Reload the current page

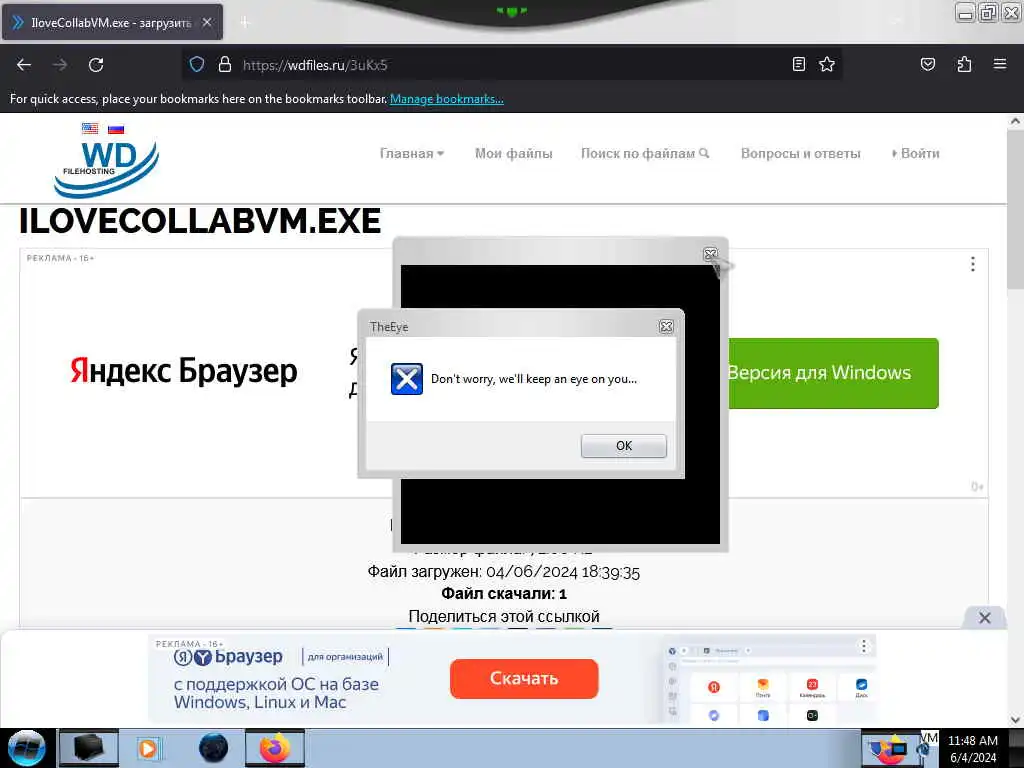(x=96, y=65)
